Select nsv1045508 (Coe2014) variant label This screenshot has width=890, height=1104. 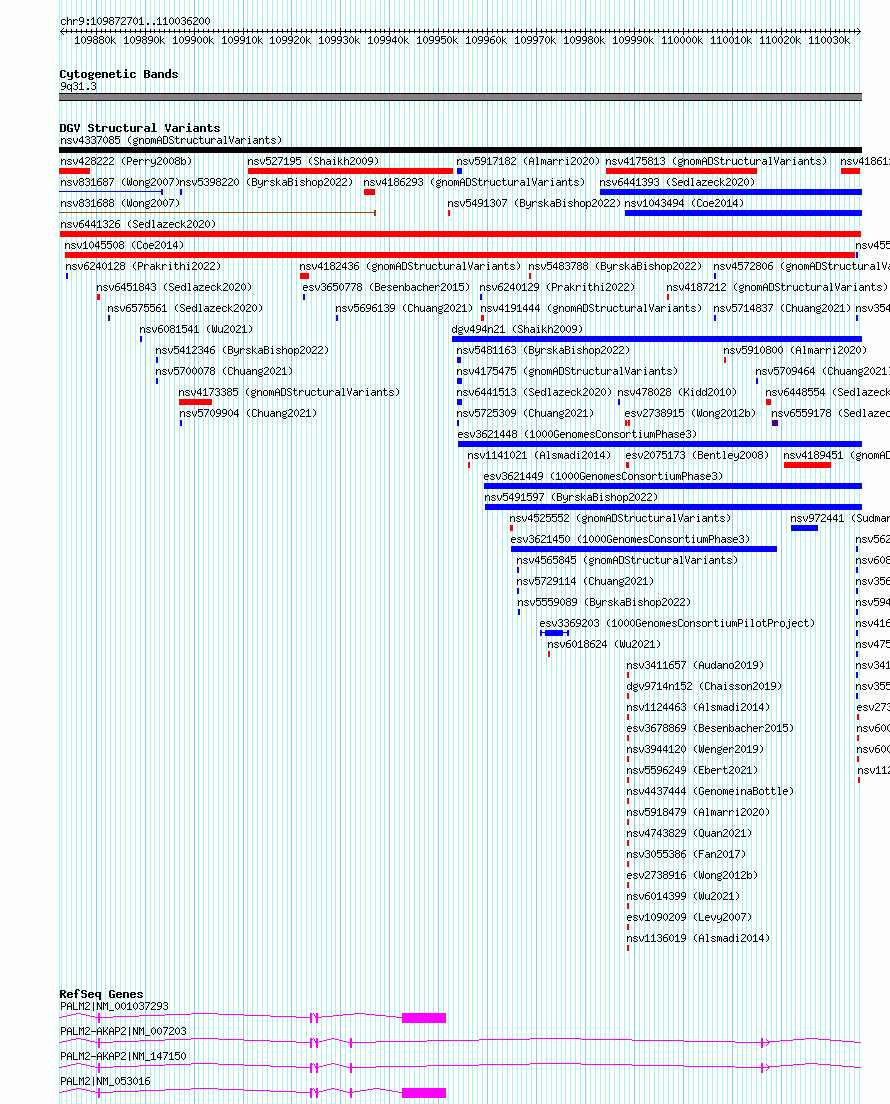coord(124,246)
